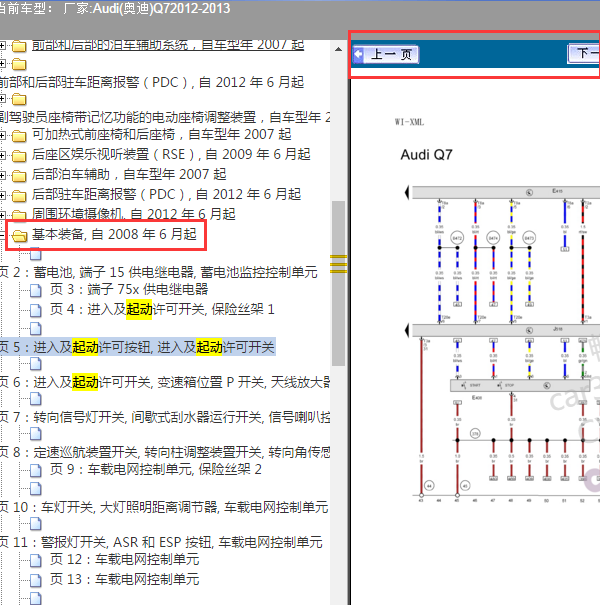Image resolution: width=600 pixels, height=605 pixels.
Task: Open 页 3：端子 75x 供电继电器
Action: [x=129, y=289]
